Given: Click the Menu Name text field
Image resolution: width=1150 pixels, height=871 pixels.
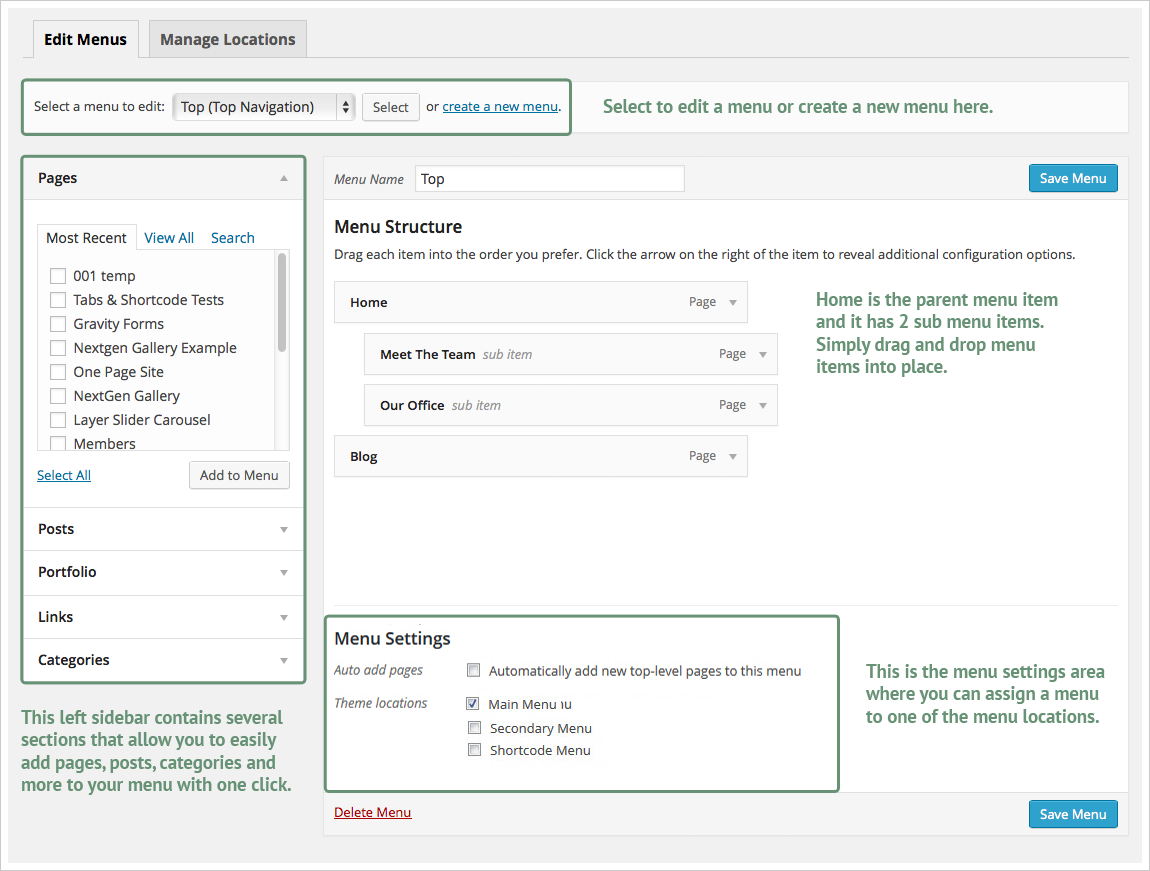Looking at the screenshot, I should (x=549, y=179).
